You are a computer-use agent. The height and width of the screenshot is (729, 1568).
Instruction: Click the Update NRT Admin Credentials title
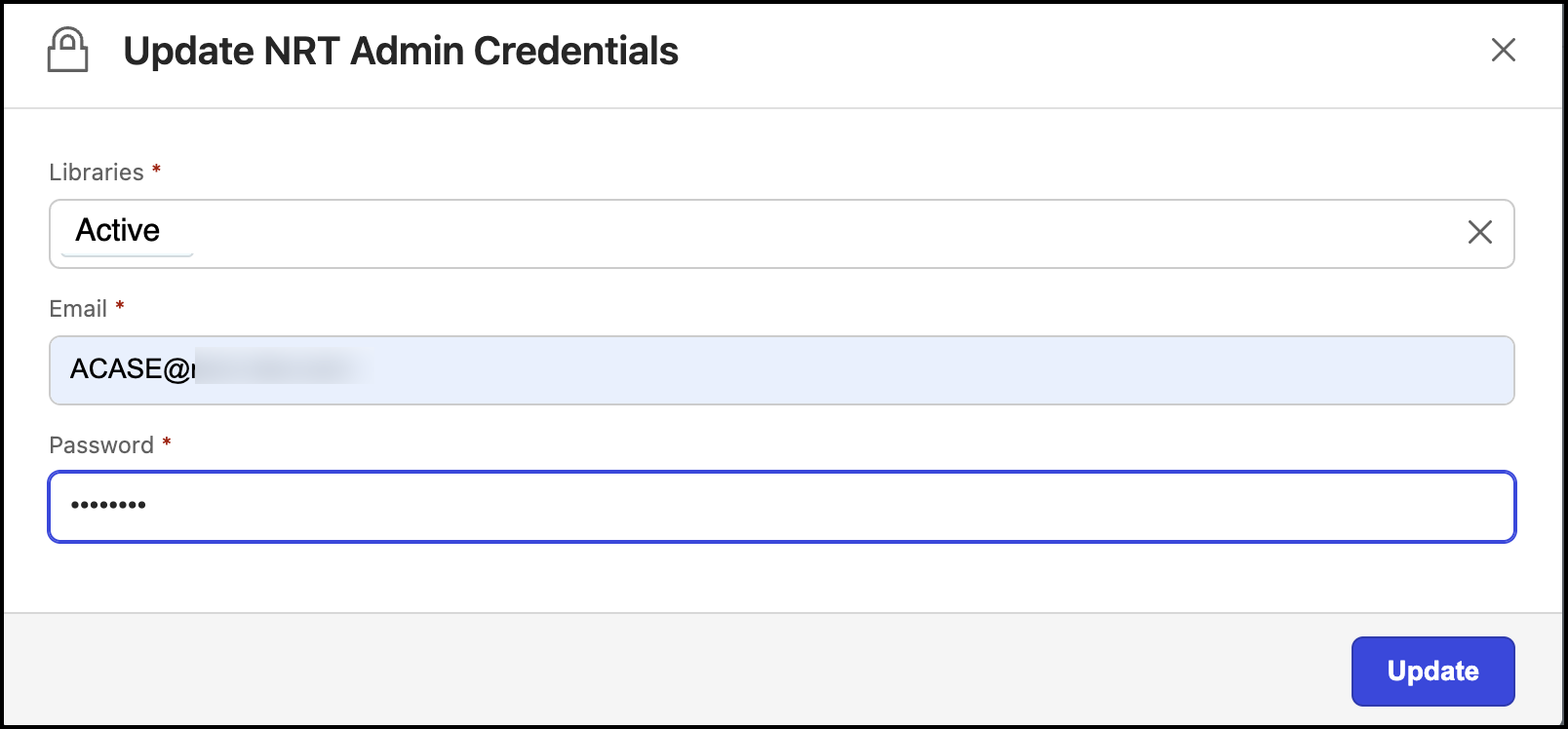coord(400,51)
